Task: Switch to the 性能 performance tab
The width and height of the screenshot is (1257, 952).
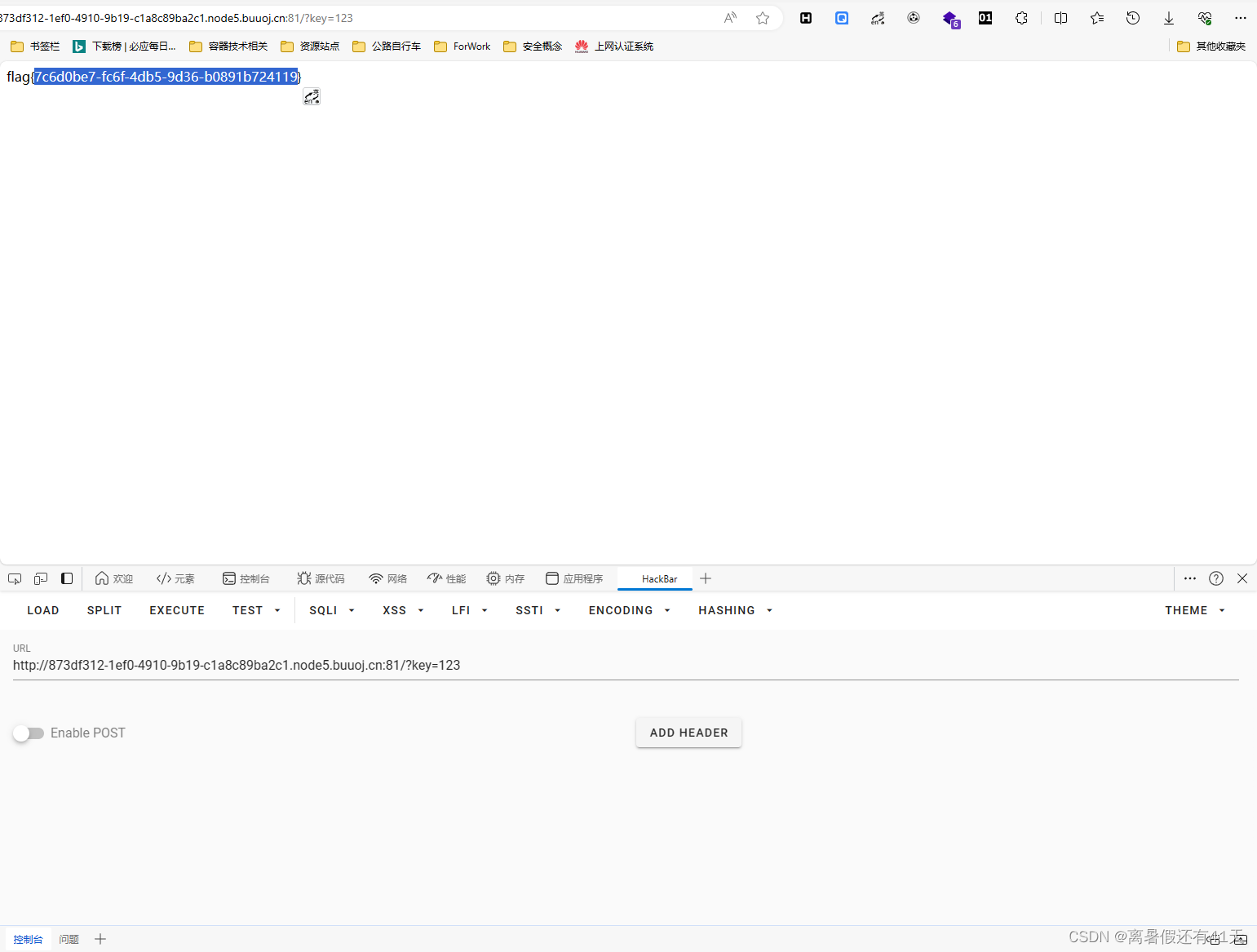Action: (x=446, y=578)
